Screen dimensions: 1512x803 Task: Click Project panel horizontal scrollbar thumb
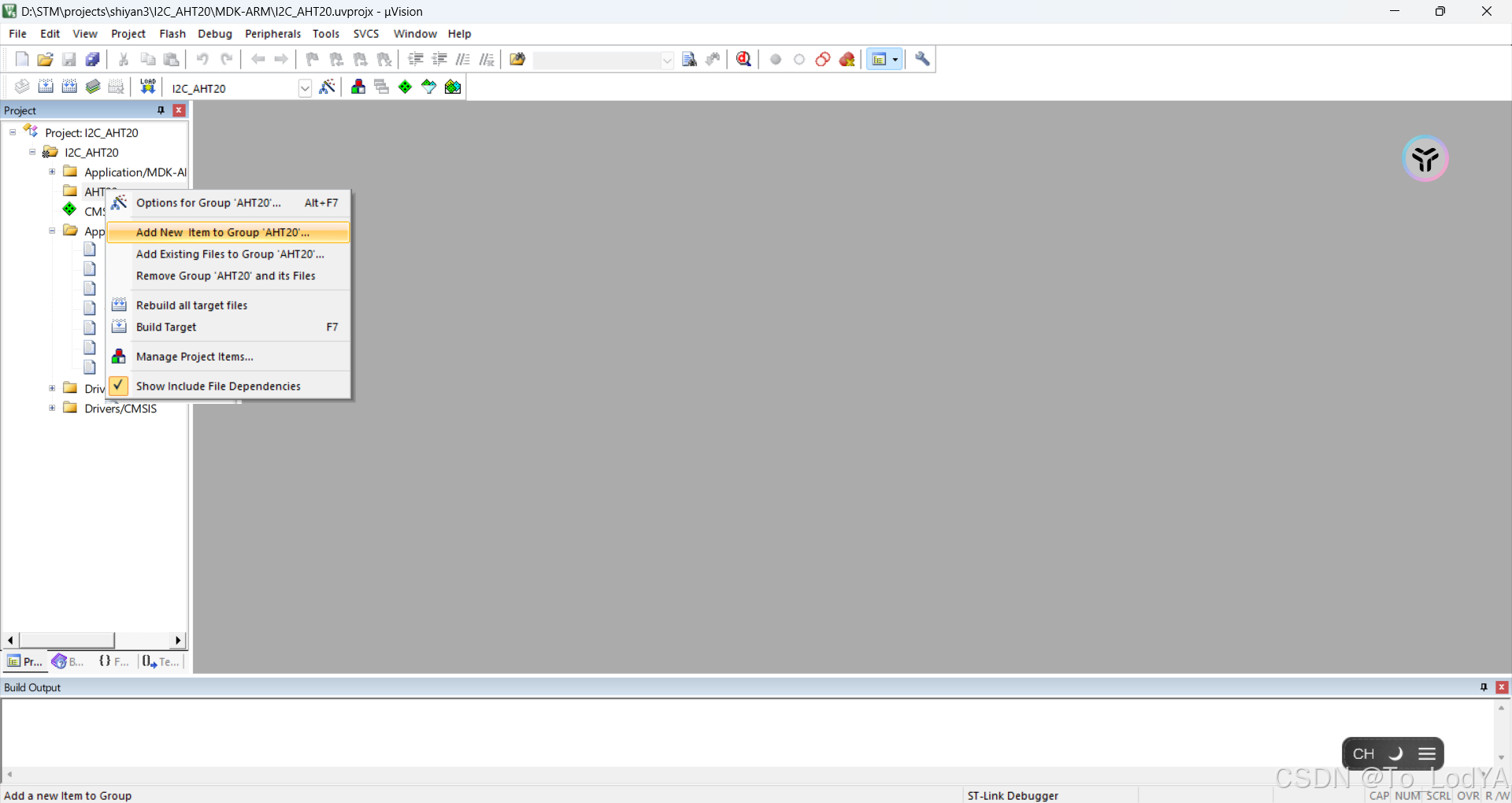coord(67,640)
